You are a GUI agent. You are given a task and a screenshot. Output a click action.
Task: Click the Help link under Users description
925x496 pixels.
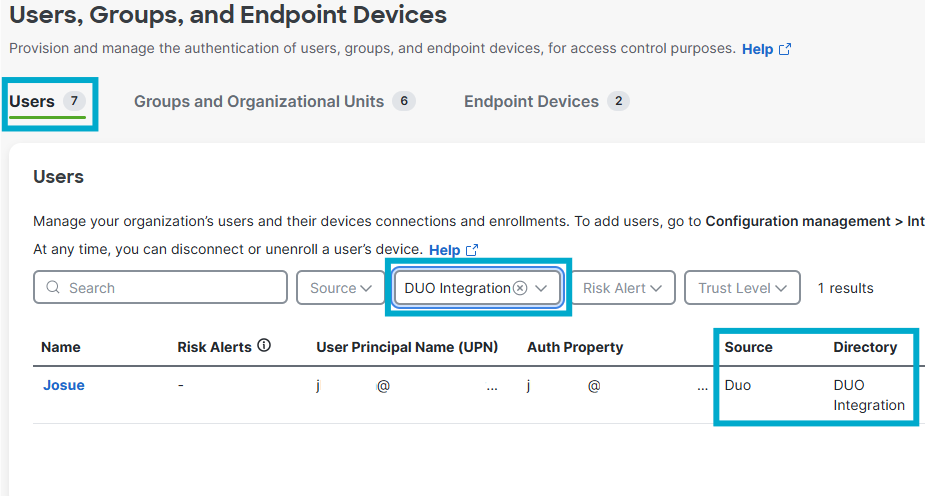click(444, 250)
